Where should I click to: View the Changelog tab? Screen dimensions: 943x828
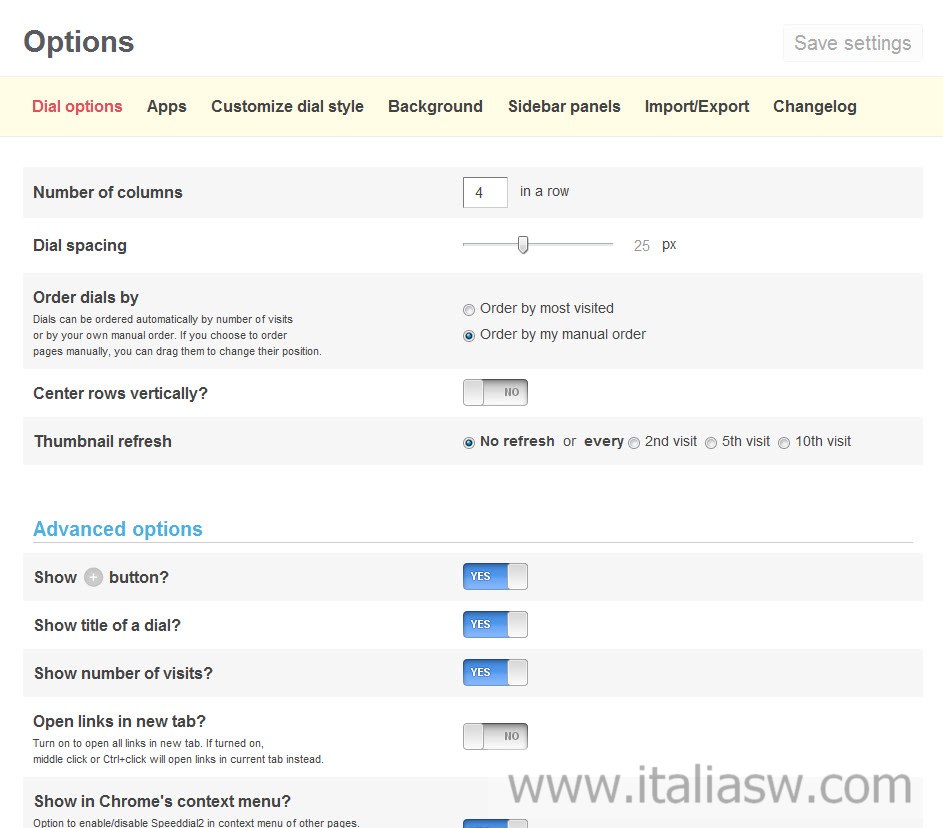pyautogui.click(x=814, y=106)
